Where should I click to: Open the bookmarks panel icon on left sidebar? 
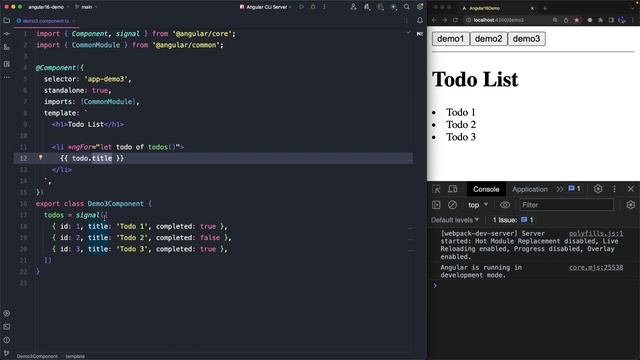tap(7, 64)
